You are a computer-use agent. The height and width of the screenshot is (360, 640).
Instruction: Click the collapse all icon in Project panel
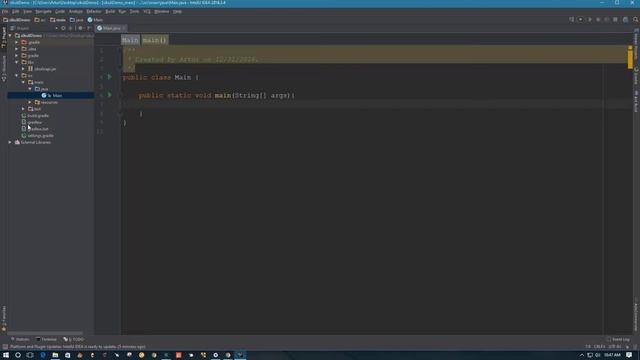point(71,28)
